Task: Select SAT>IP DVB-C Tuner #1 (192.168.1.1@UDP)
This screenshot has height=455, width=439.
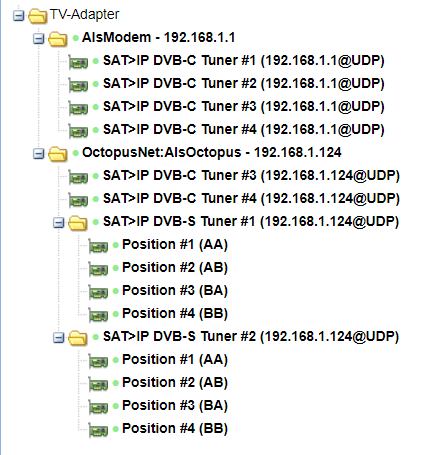Action: tap(244, 61)
